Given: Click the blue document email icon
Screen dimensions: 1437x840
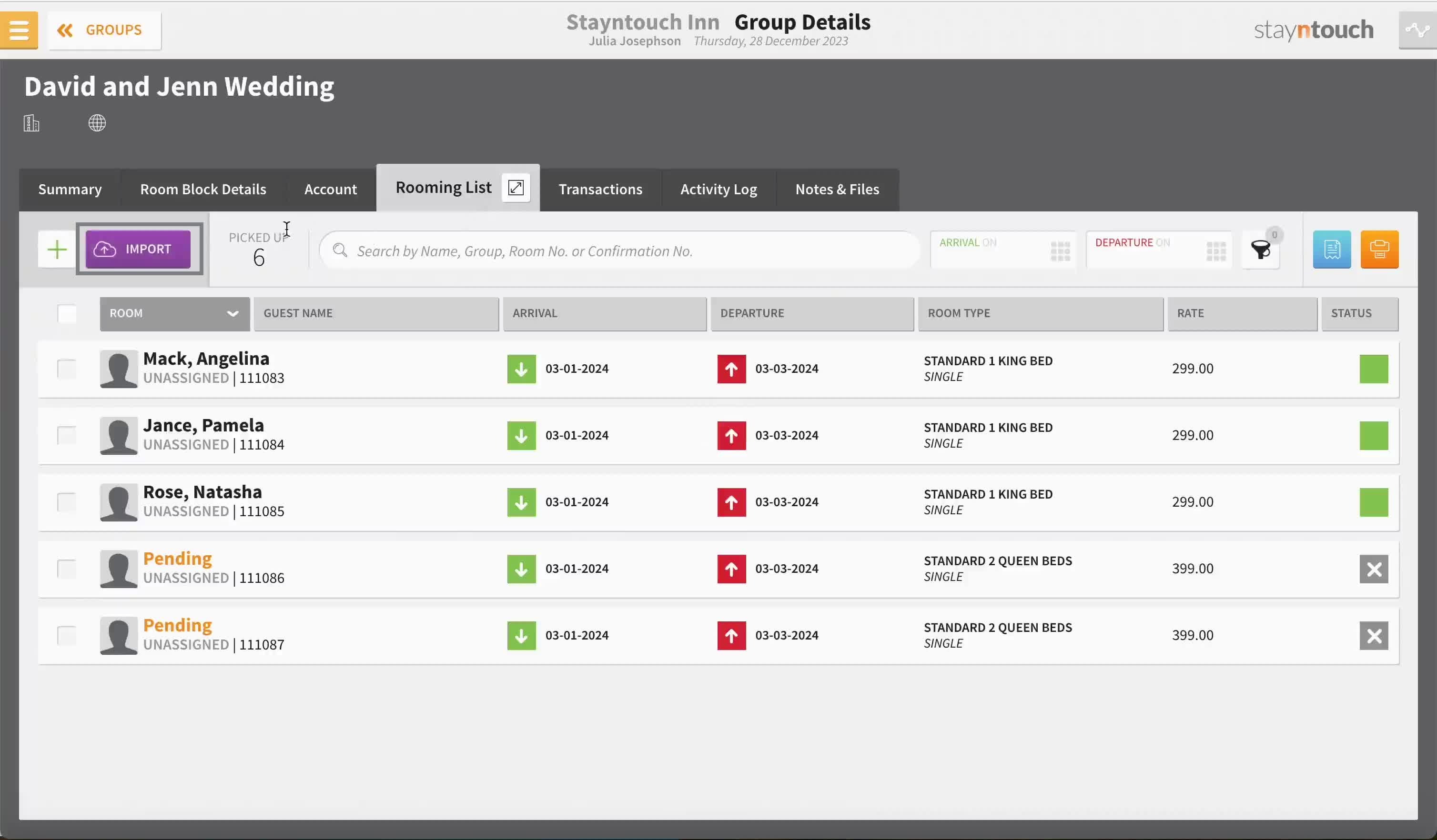Looking at the screenshot, I should click(x=1332, y=250).
